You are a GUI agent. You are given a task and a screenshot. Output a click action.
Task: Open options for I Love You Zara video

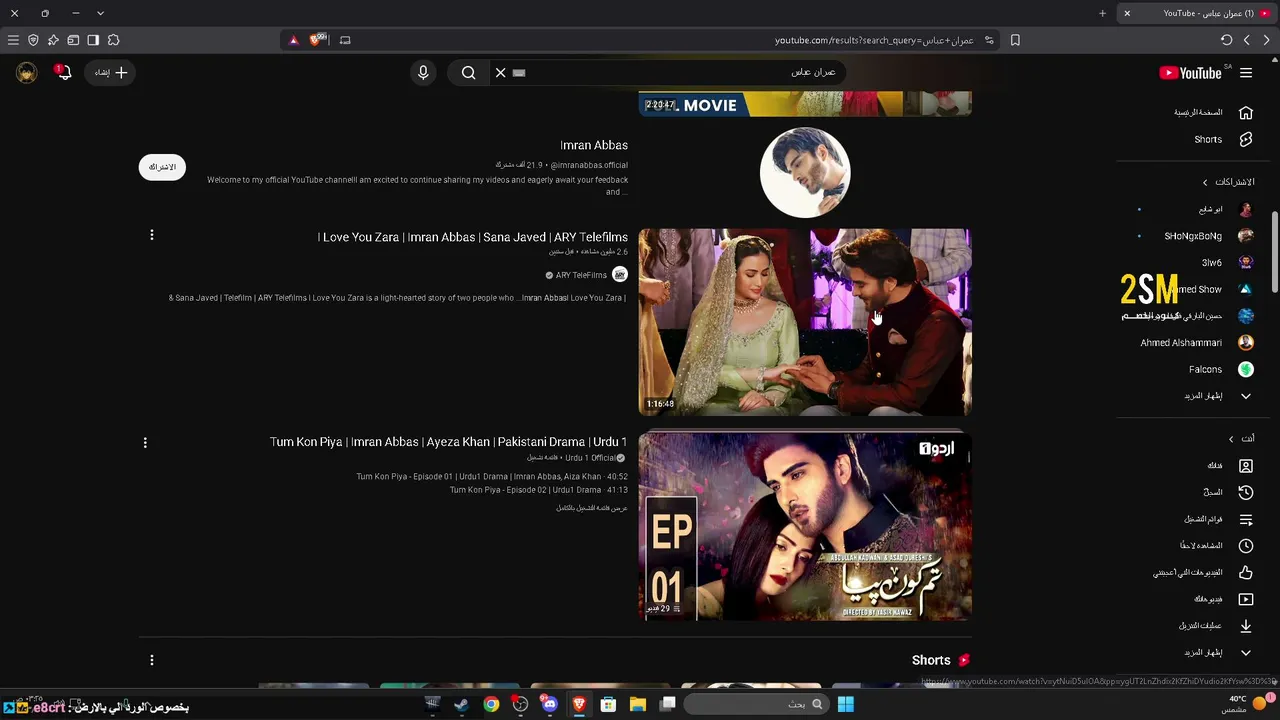[152, 235]
